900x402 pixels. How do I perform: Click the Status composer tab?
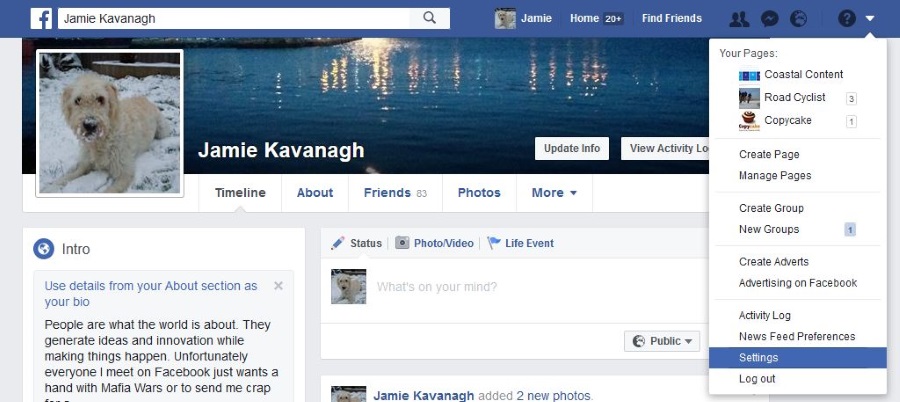click(366, 243)
